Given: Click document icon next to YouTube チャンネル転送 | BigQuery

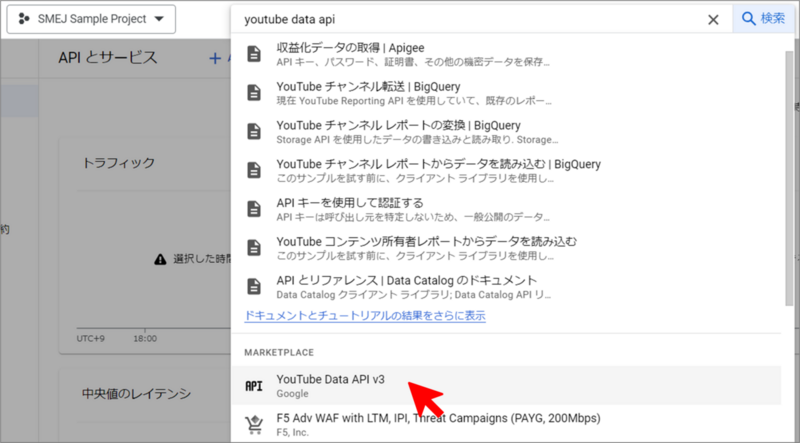Looking at the screenshot, I should 254,92.
